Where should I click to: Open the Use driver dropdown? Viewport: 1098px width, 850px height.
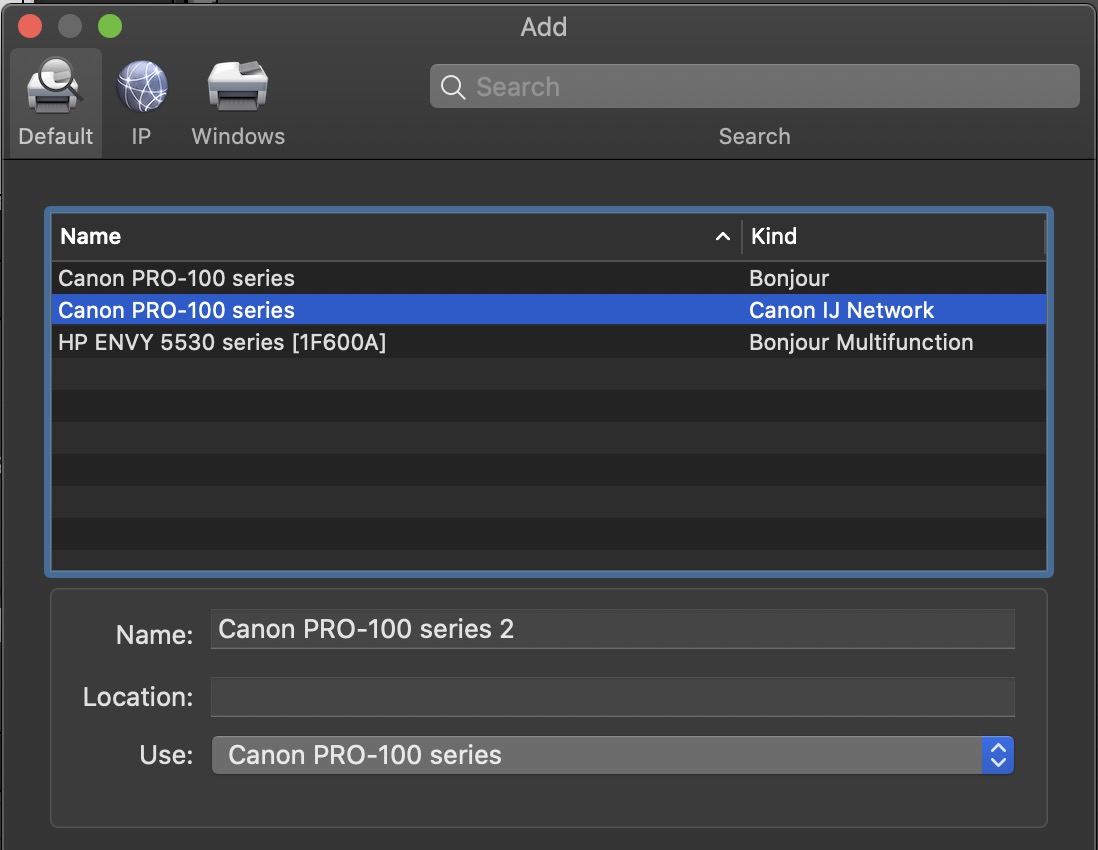click(600, 755)
